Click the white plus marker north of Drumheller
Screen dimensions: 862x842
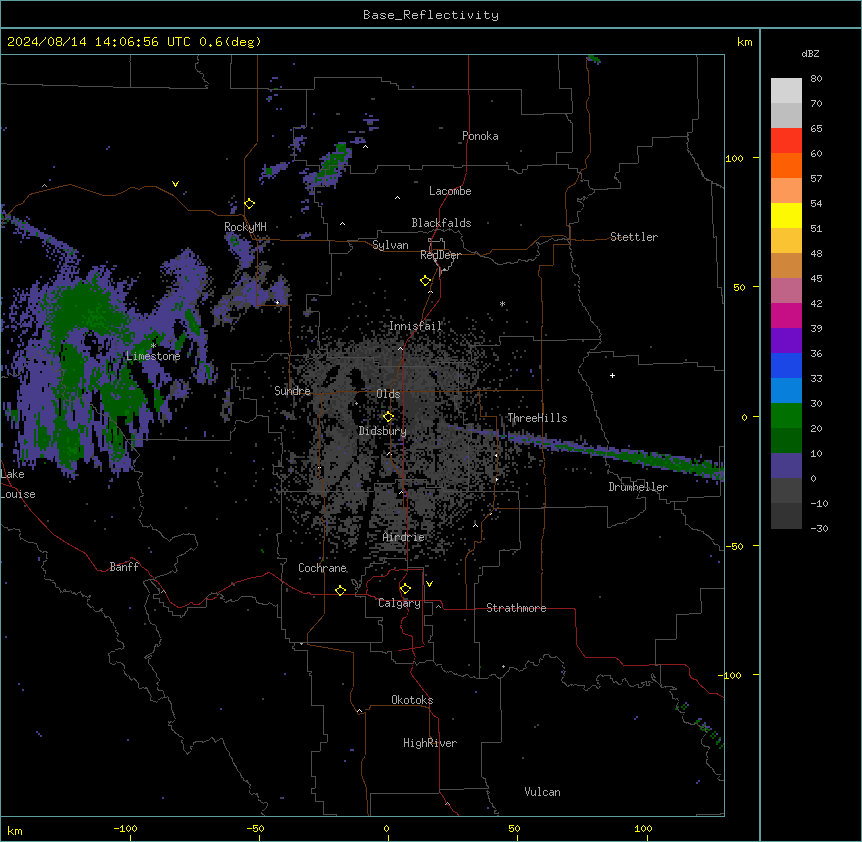(x=612, y=375)
